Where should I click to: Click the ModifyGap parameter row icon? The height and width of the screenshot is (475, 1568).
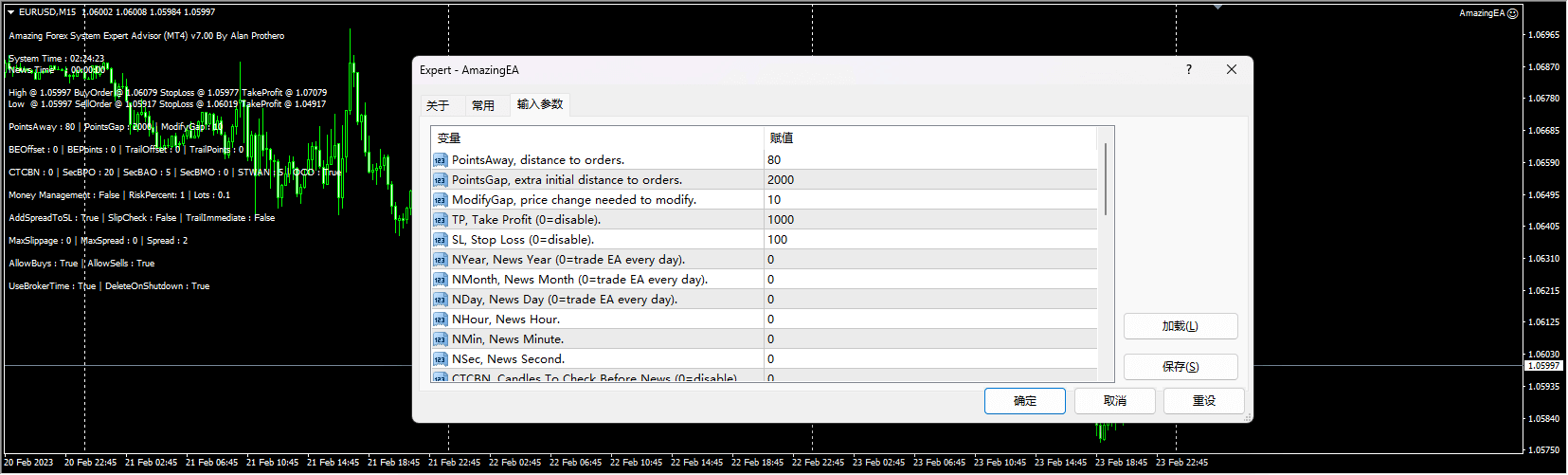[x=440, y=200]
